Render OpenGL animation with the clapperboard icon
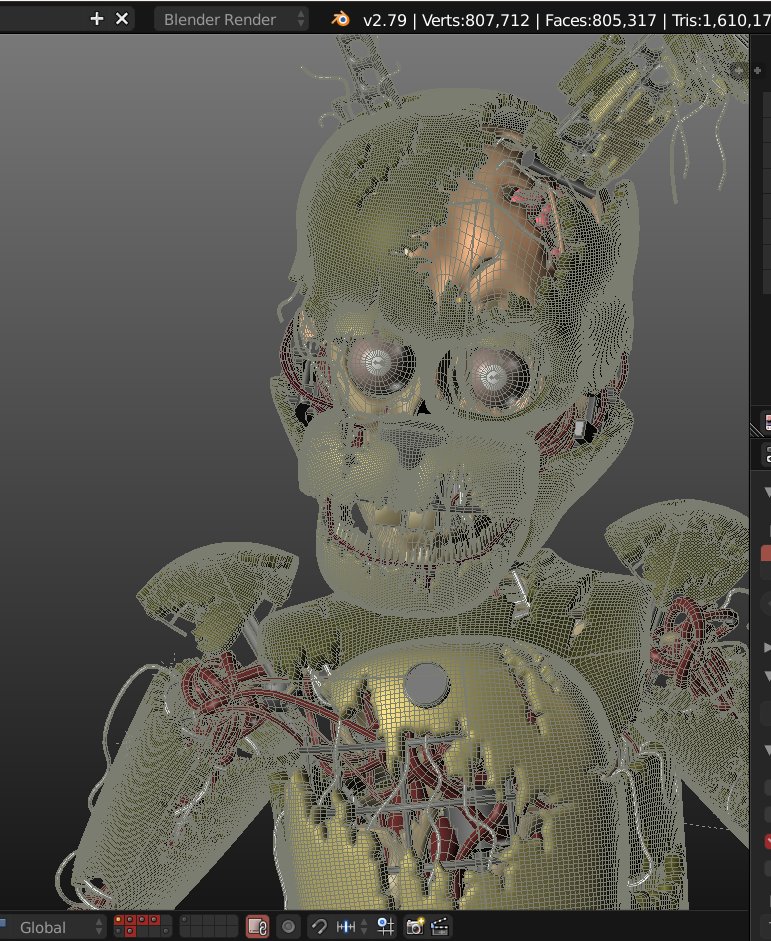Screen dimensions: 771x941 (x=439, y=927)
